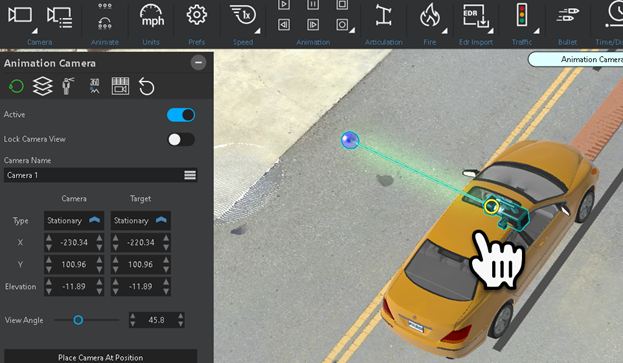Open the Fire flame tool
623x363 pixels.
tap(430, 16)
